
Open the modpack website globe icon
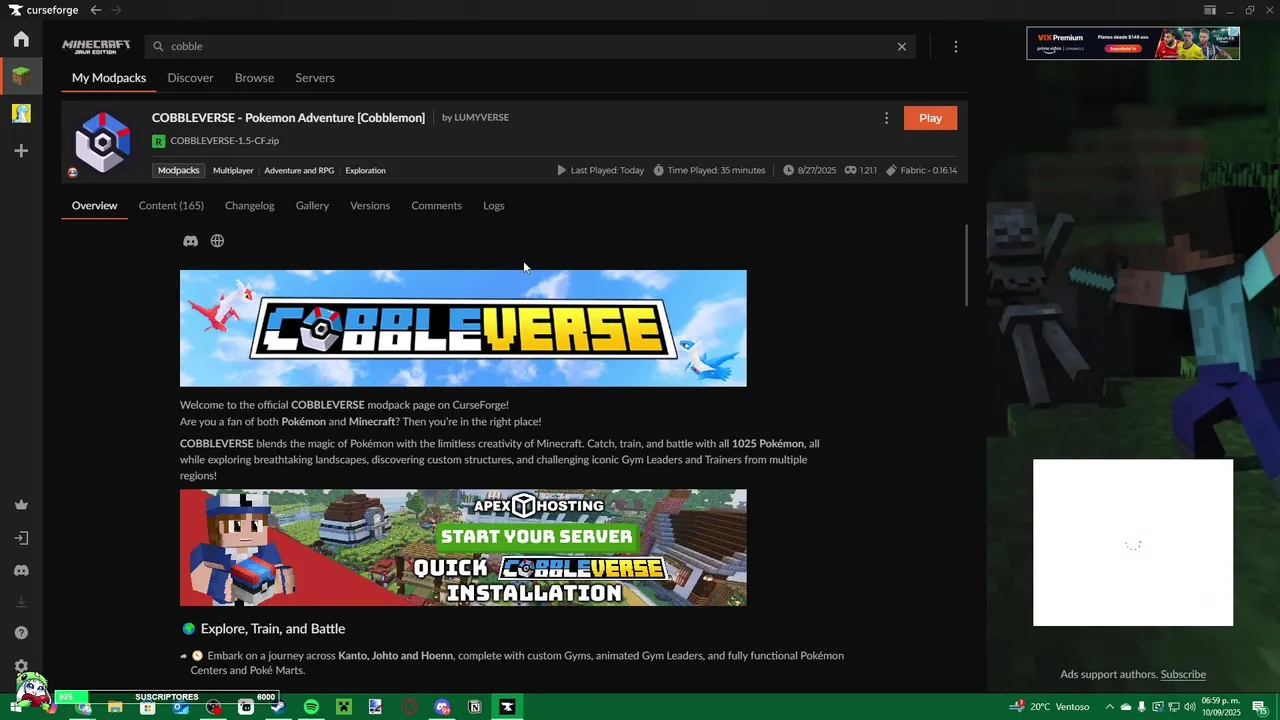point(217,241)
